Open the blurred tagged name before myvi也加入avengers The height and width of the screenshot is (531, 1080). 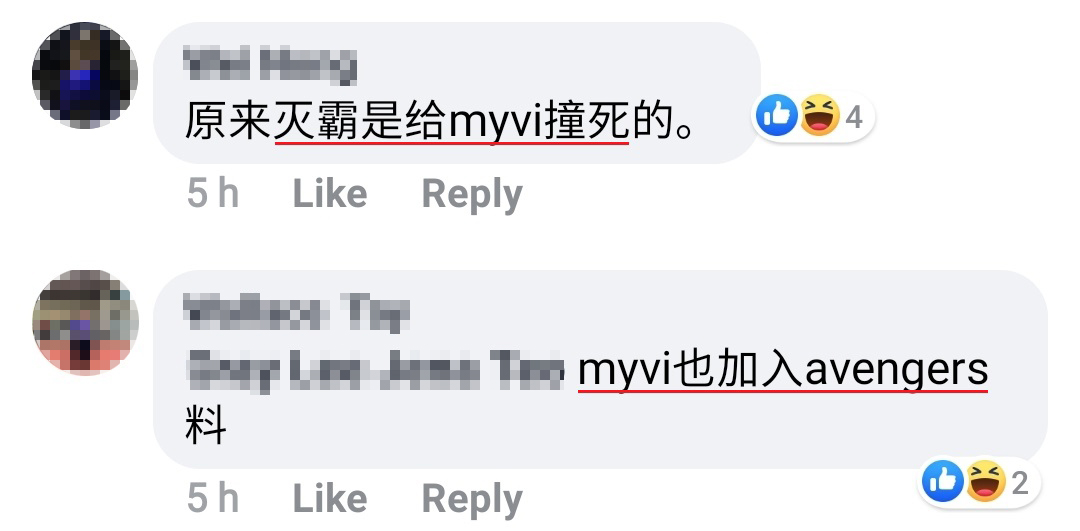pyautogui.click(x=375, y=370)
